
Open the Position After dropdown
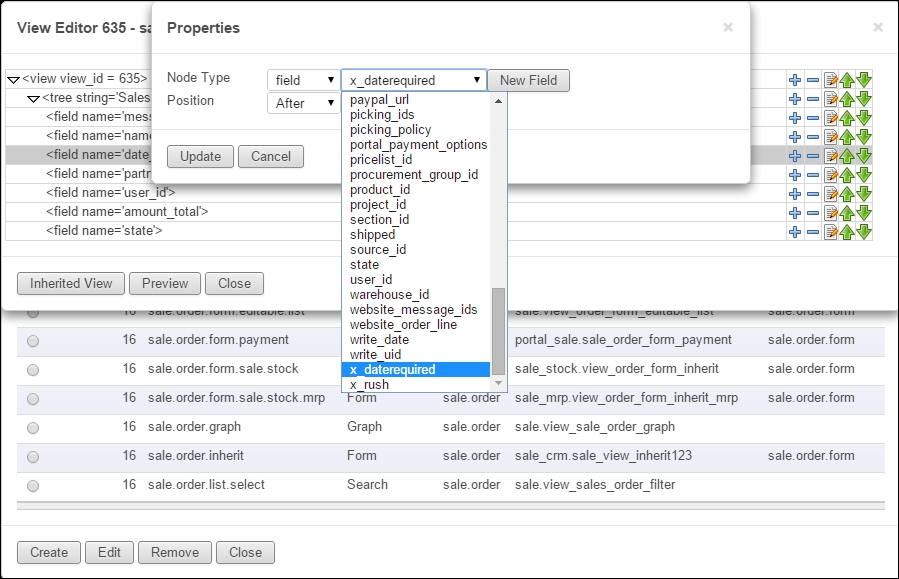[x=303, y=103]
